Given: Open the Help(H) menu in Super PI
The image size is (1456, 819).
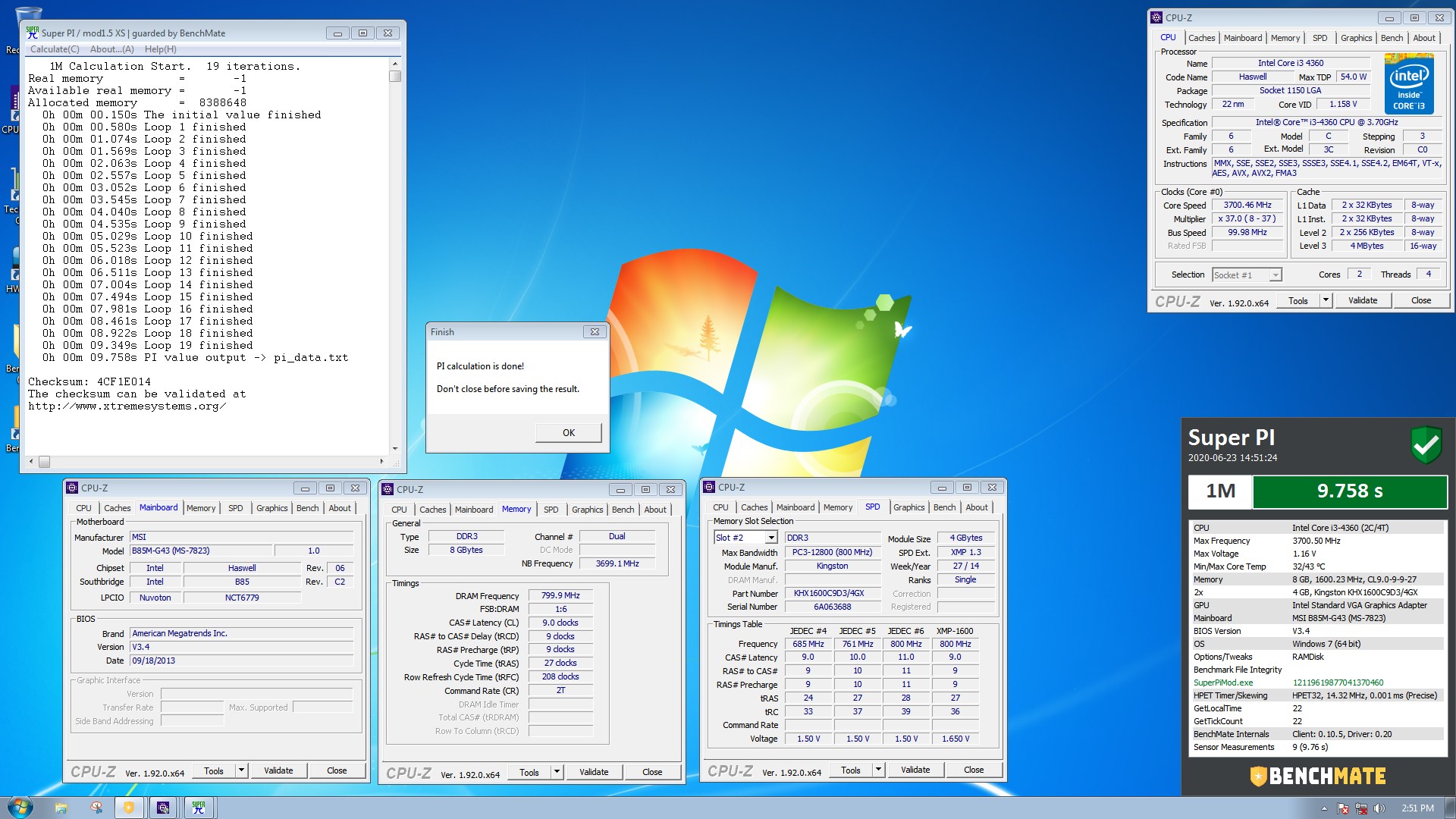Looking at the screenshot, I should coord(161,49).
